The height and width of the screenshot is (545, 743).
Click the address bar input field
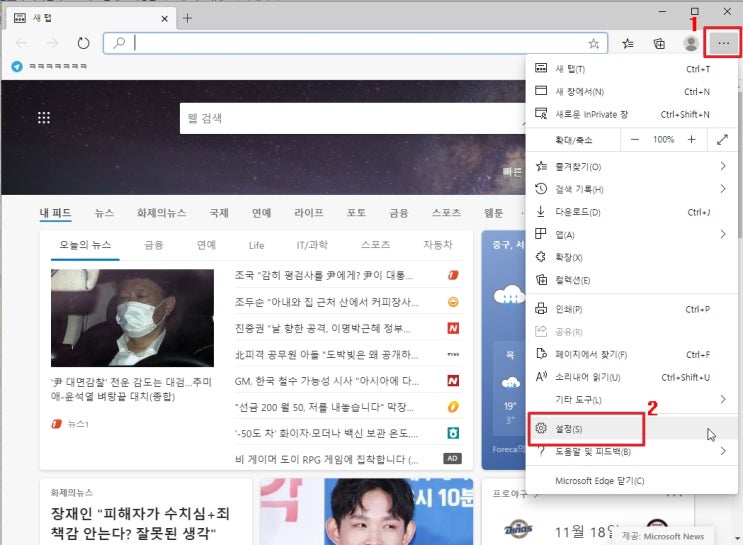355,43
